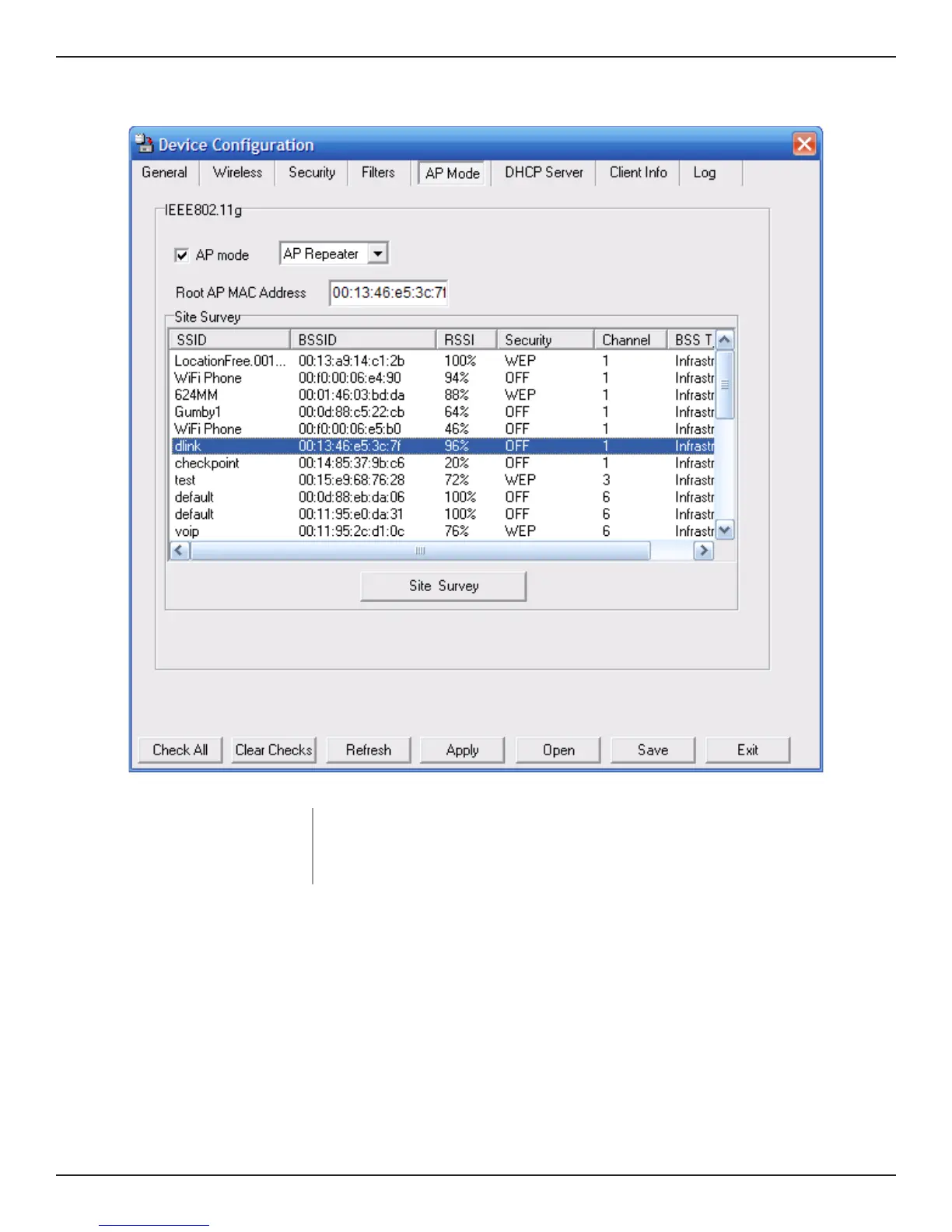The image size is (952, 1232).
Task: Click the Open button
Action: (558, 750)
